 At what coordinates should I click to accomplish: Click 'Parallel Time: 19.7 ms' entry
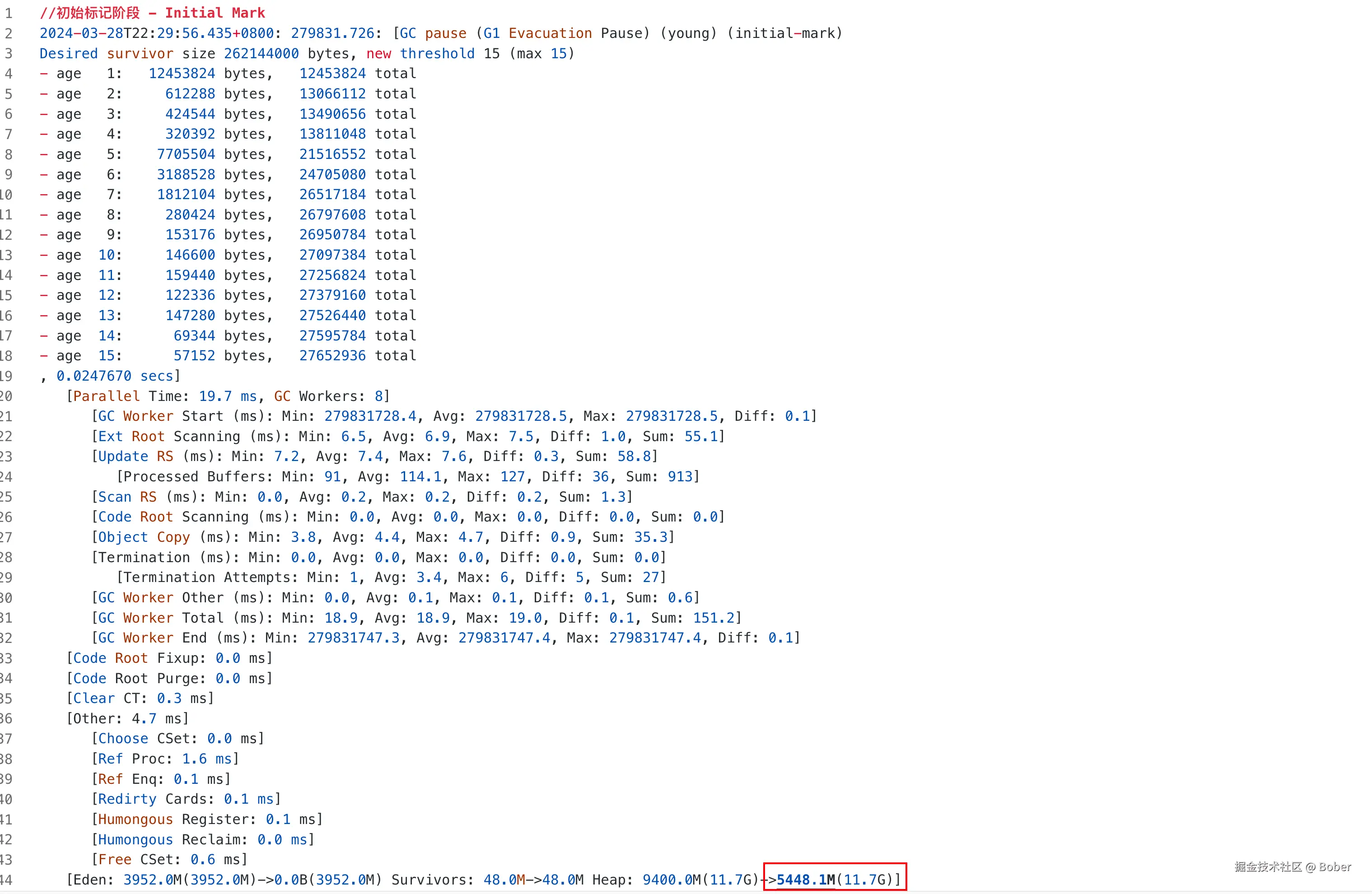point(164,396)
